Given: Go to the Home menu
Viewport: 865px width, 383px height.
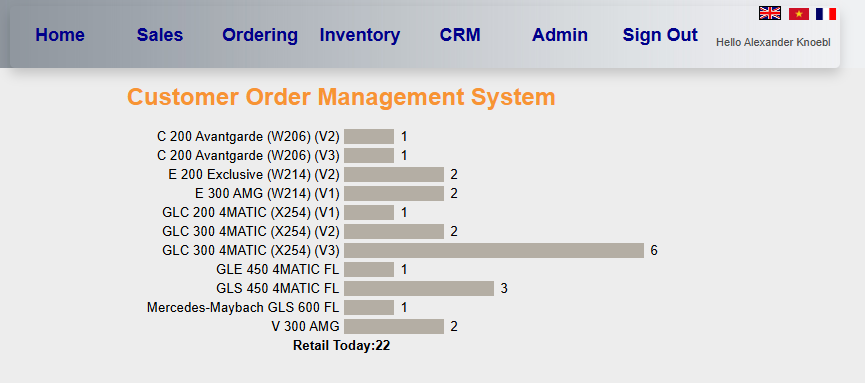Looking at the screenshot, I should coord(60,35).
